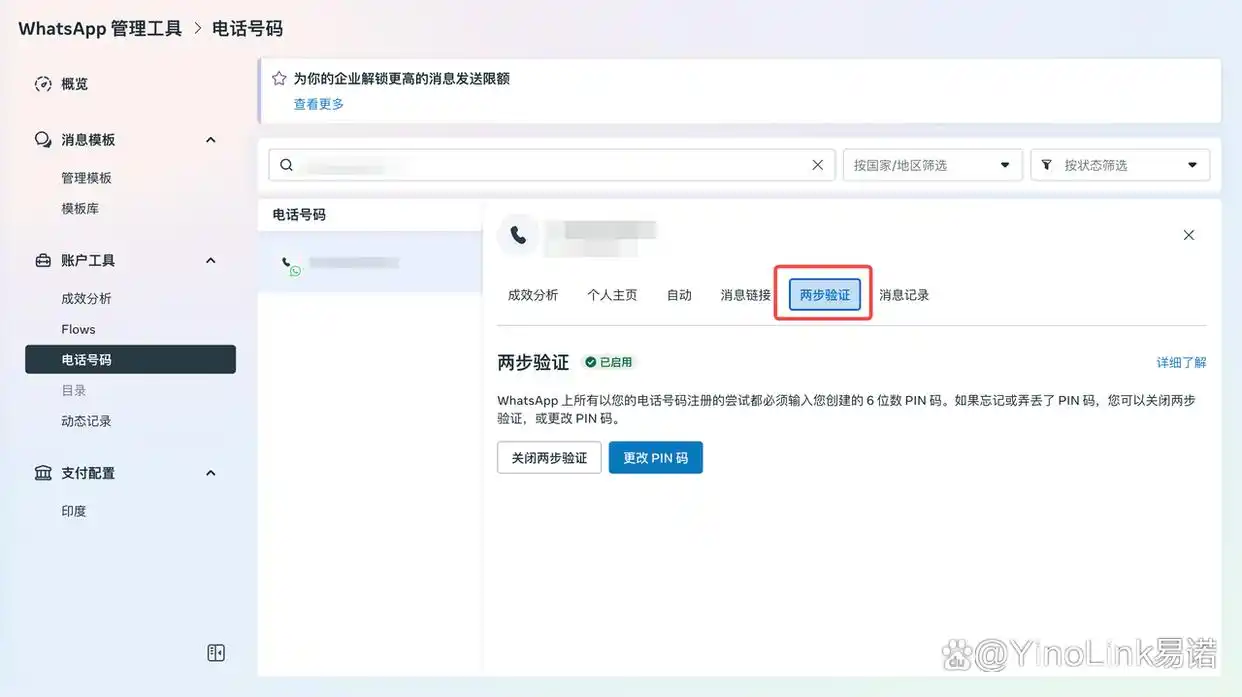Switch to the 成效分析 tab

click(533, 295)
